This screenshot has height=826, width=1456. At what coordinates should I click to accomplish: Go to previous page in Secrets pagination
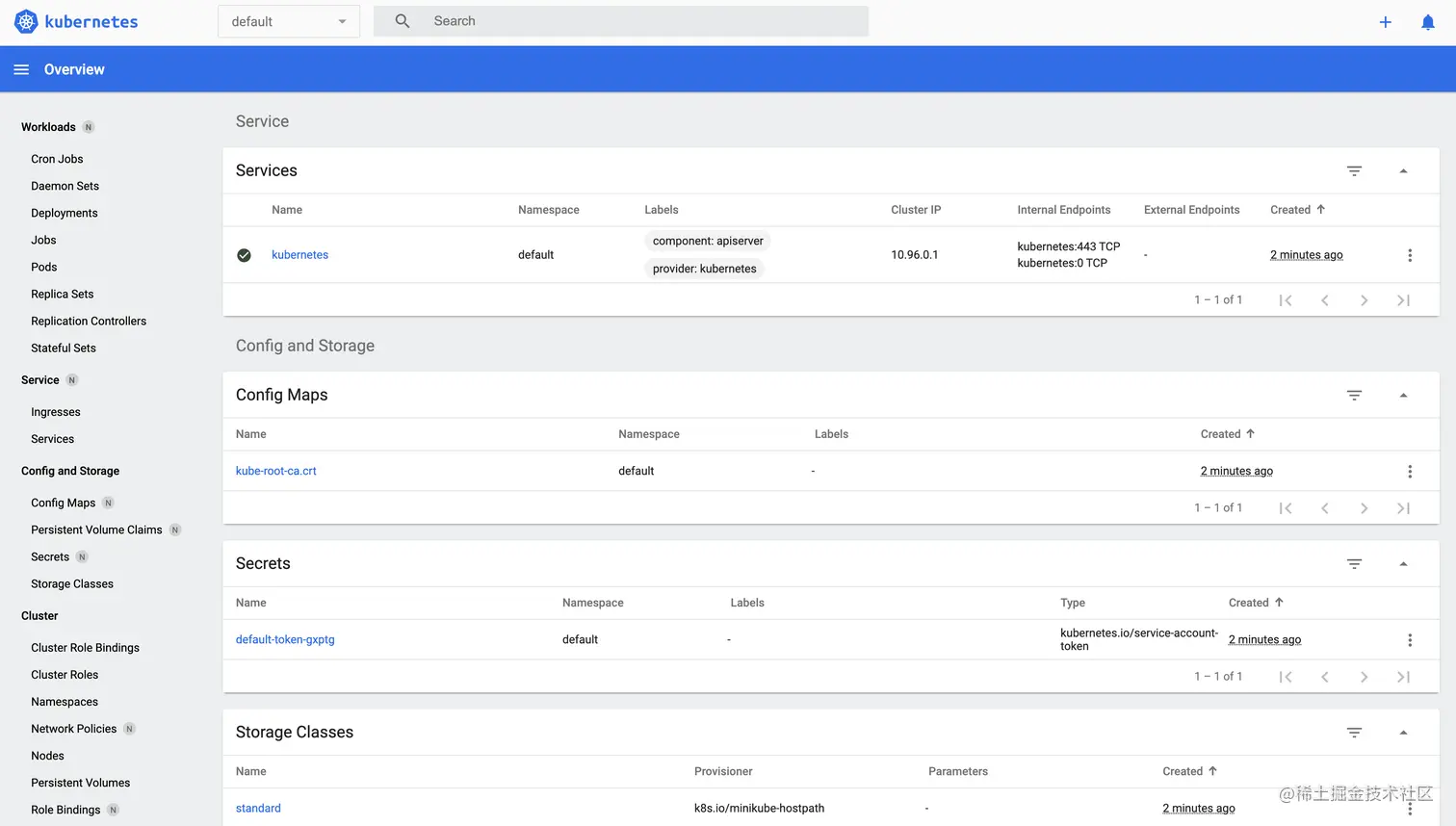pos(1325,677)
